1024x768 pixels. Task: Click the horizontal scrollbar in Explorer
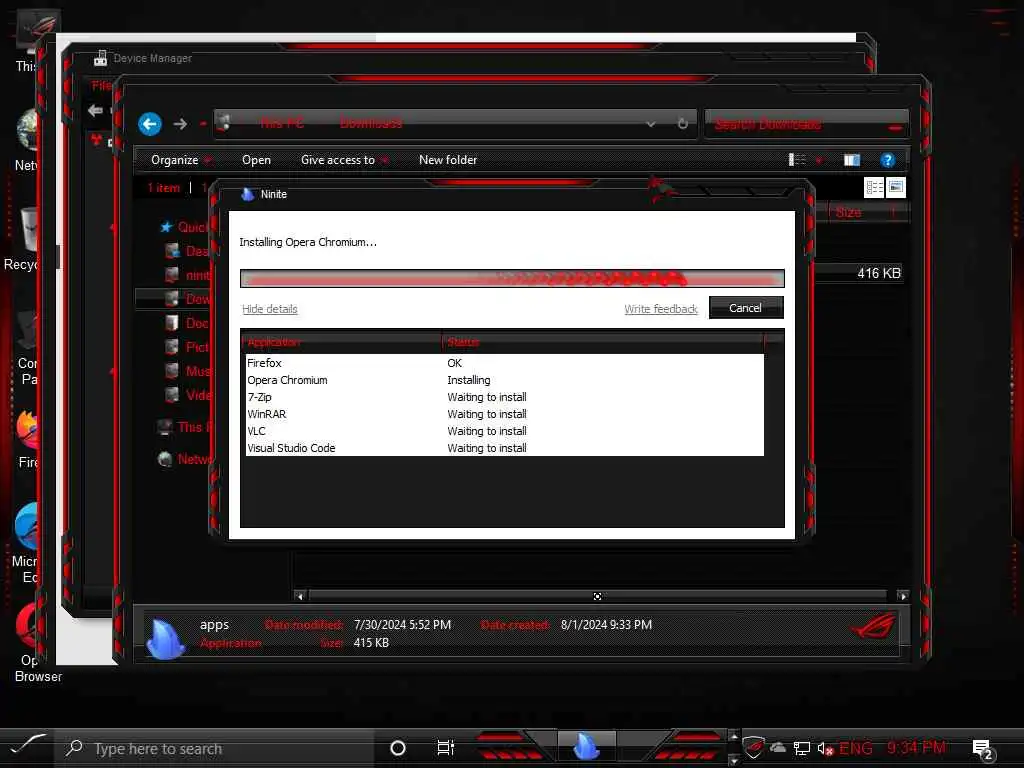point(597,596)
